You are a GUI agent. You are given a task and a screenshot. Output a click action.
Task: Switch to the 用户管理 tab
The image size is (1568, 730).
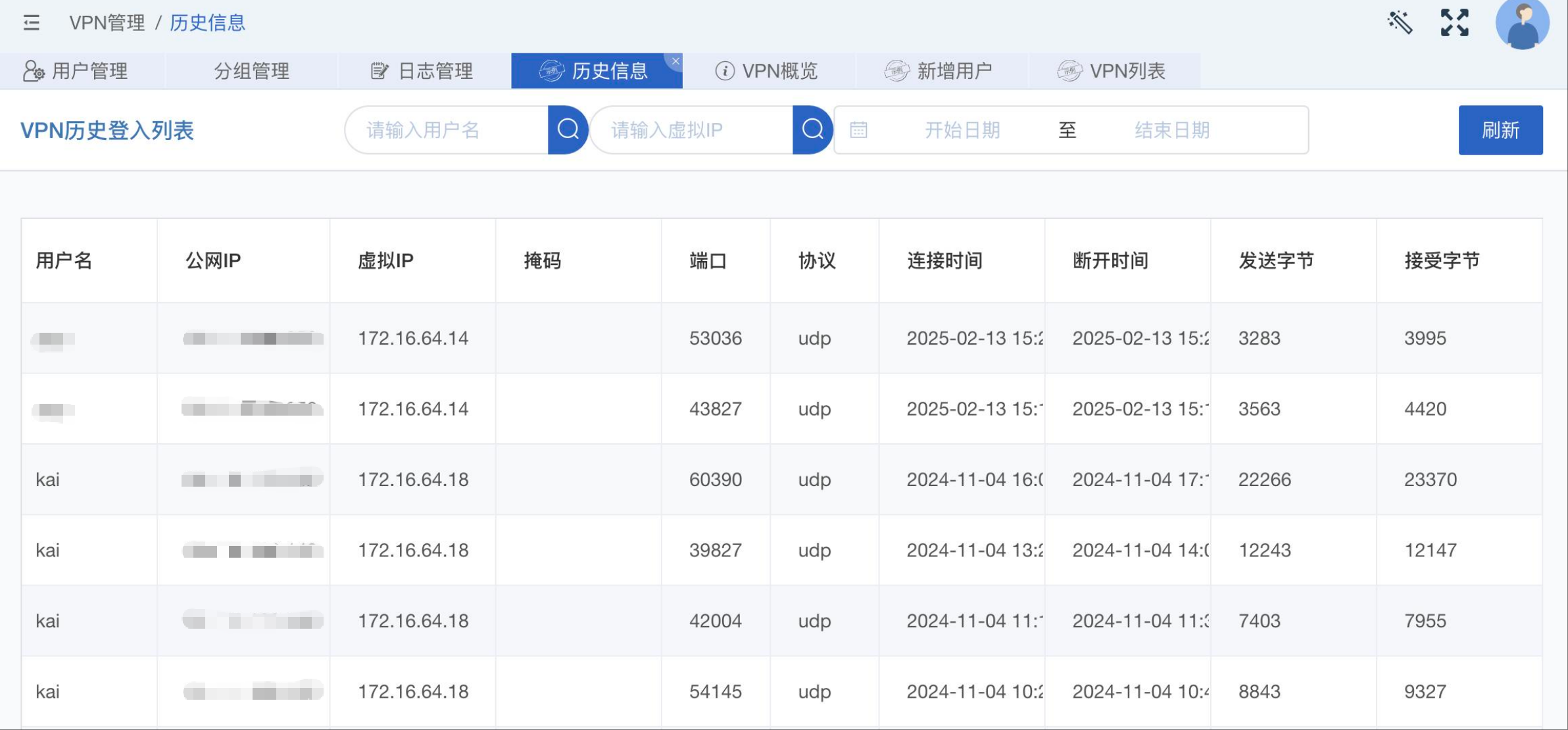(x=76, y=71)
